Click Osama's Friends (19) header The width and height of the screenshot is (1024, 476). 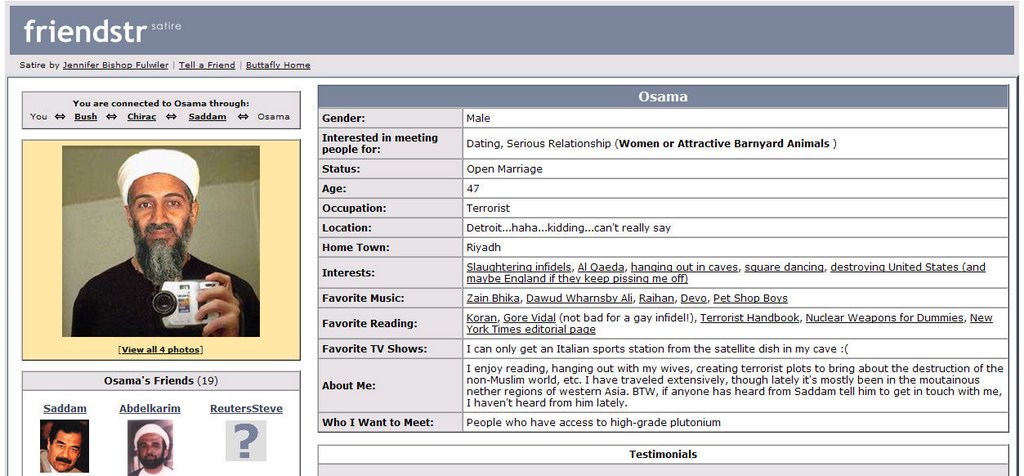(161, 381)
